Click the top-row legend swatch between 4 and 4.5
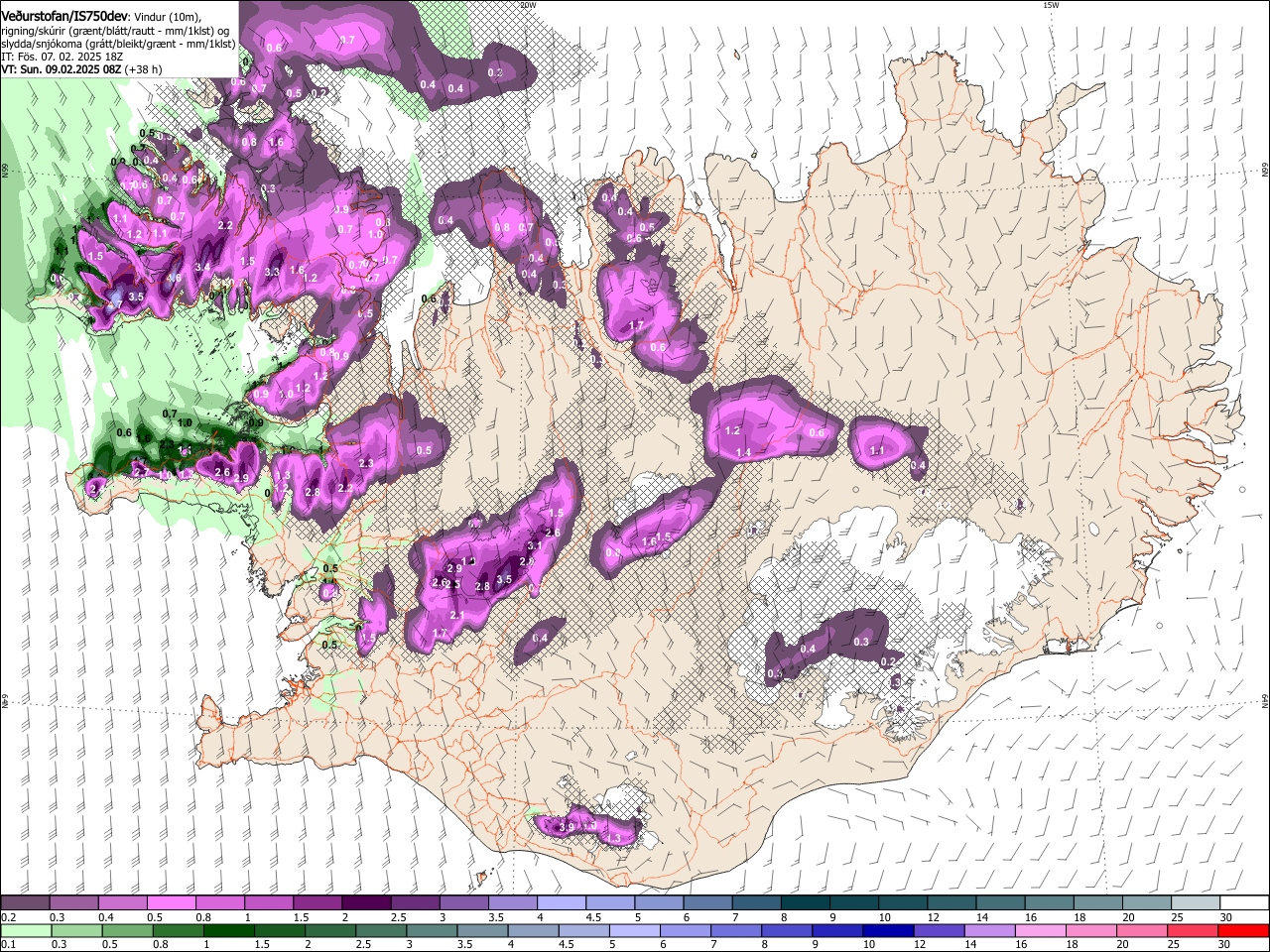The height and width of the screenshot is (952, 1270). 562,903
